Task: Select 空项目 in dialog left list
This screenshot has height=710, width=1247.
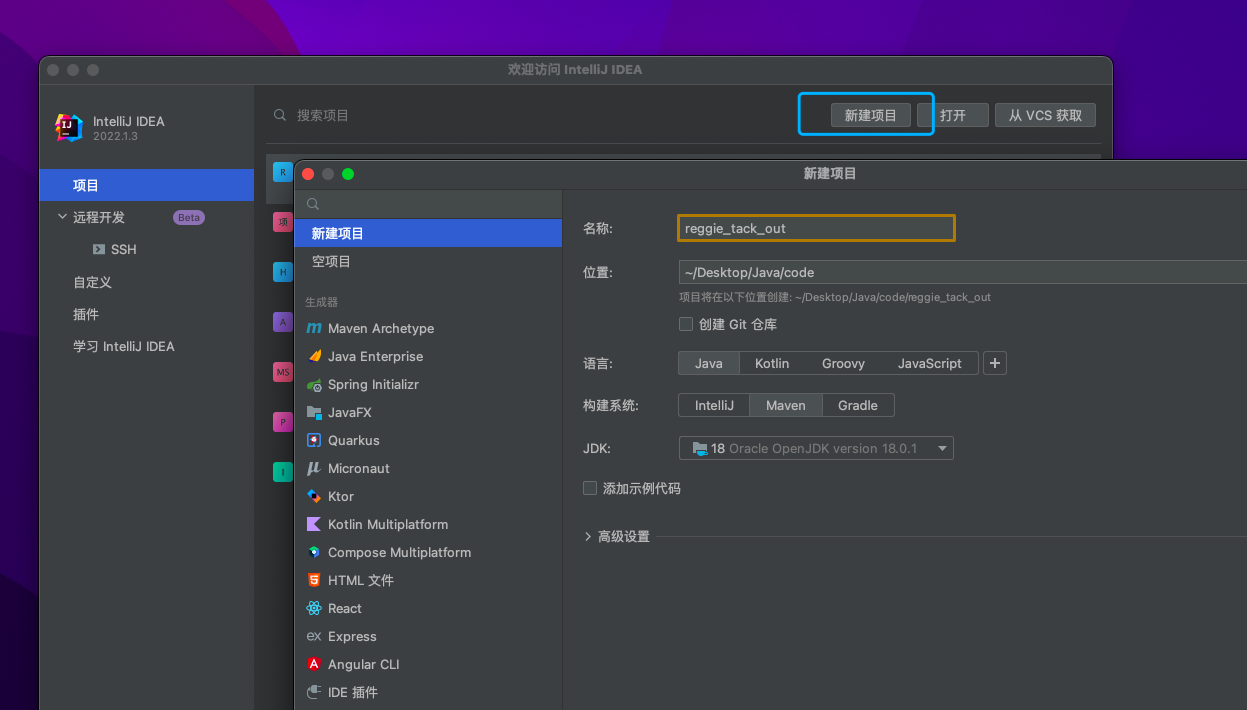Action: (428, 261)
